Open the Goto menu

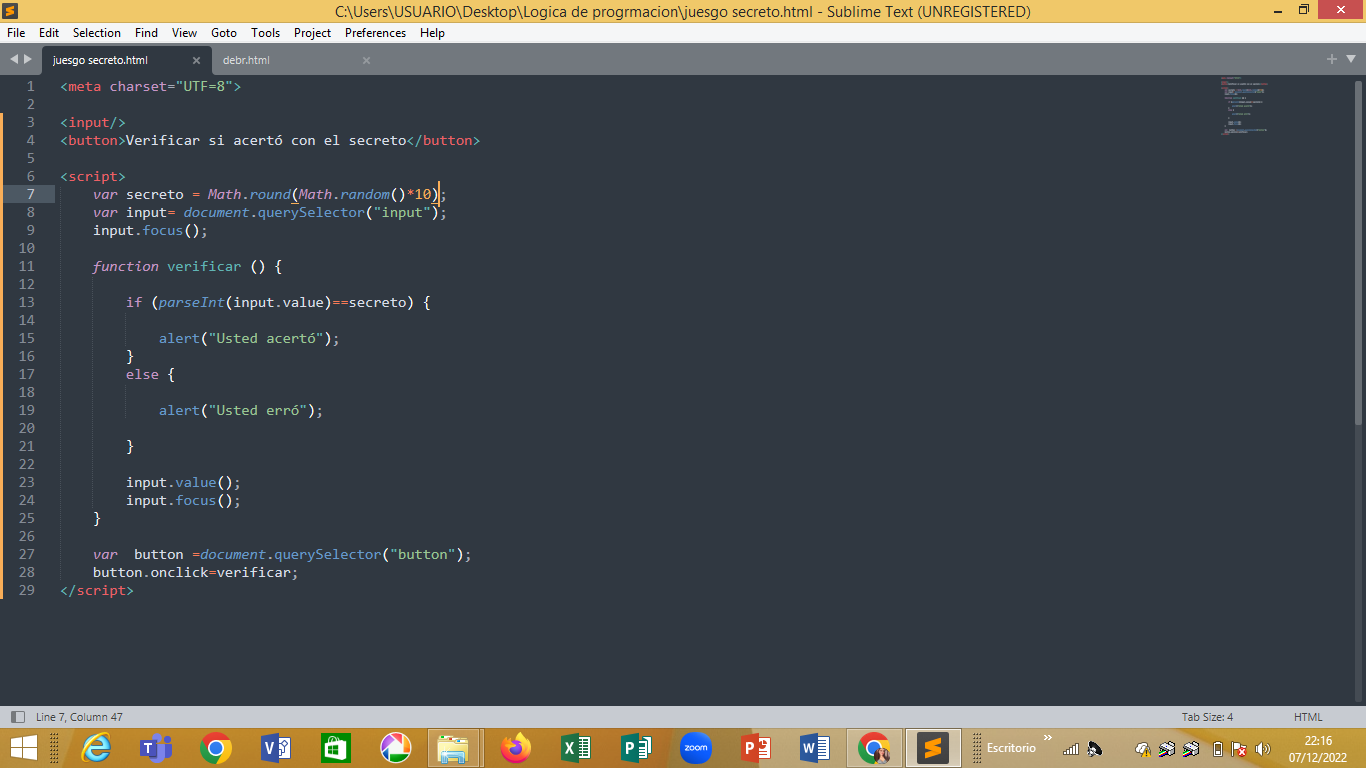(224, 33)
